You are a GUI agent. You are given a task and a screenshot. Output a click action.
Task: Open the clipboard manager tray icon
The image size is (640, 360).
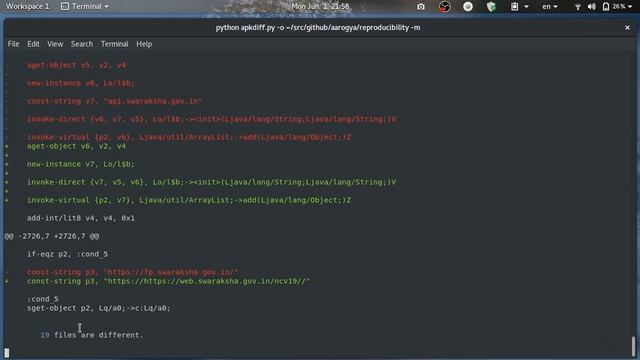515,7
